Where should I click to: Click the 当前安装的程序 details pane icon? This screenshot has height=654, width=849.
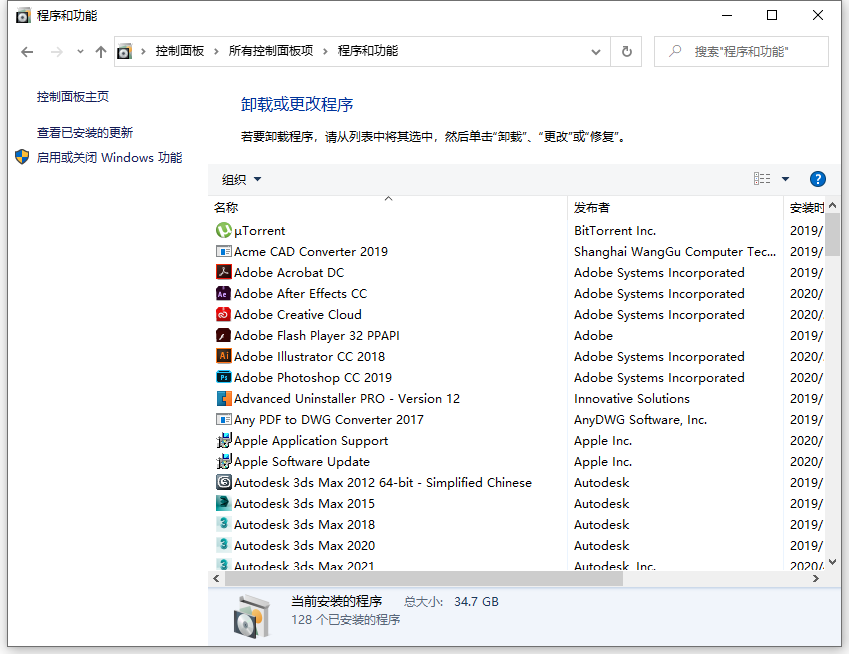click(x=251, y=616)
